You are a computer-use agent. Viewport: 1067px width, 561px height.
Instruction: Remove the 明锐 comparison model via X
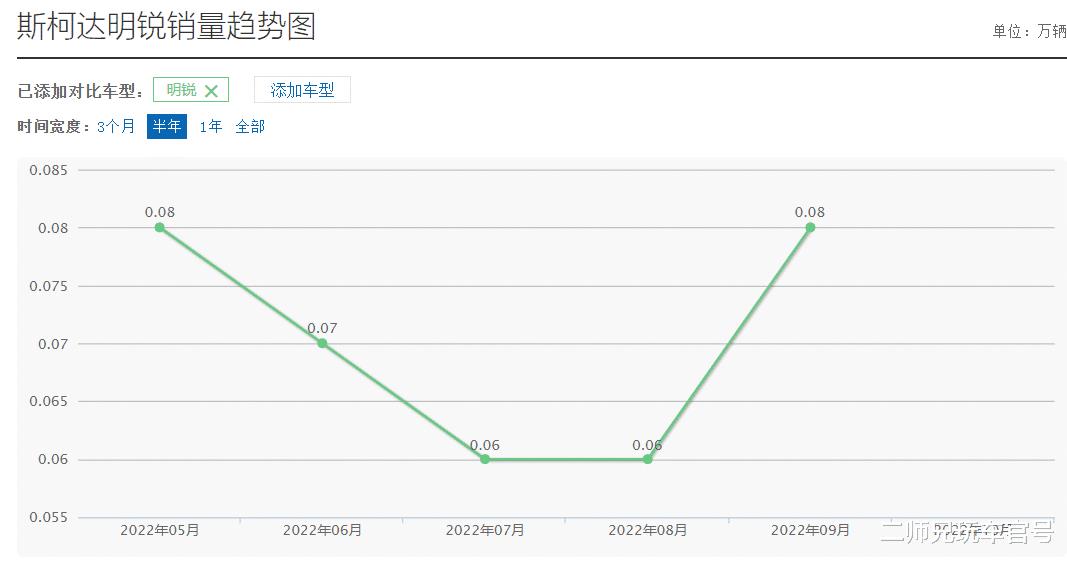(211, 91)
